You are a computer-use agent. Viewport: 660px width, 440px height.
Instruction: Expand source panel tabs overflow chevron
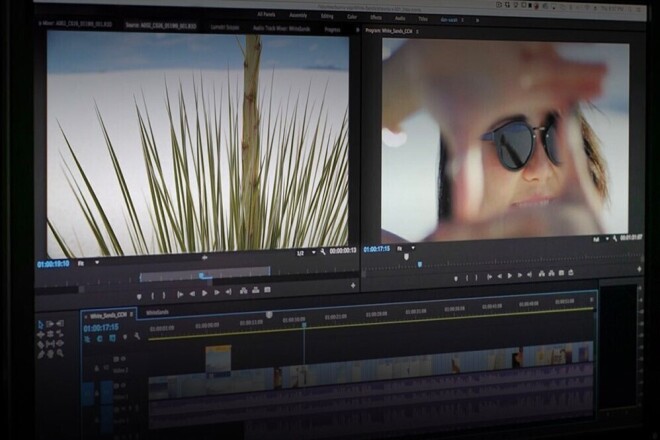pyautogui.click(x=357, y=30)
